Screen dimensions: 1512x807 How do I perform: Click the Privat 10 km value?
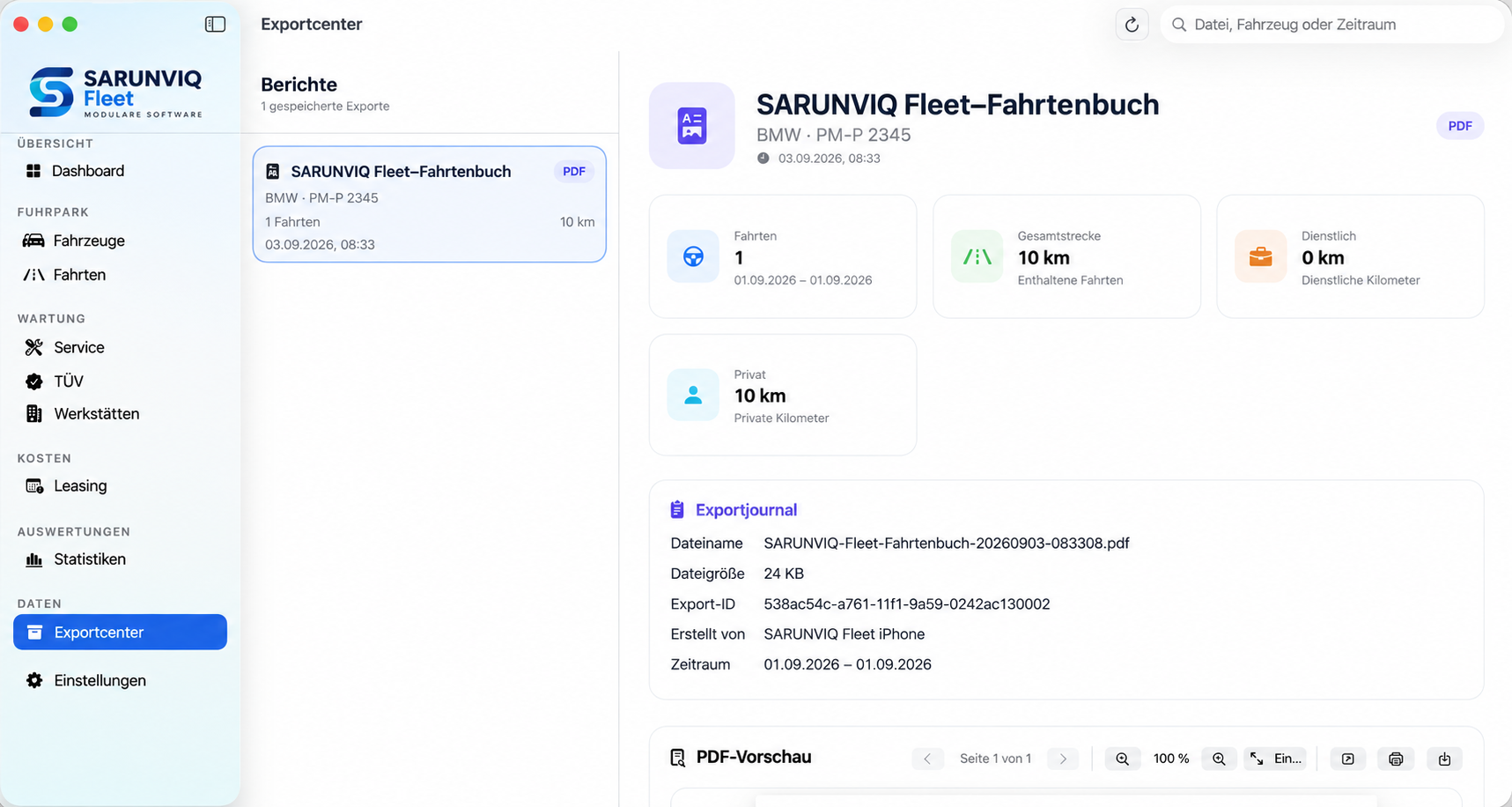(x=760, y=396)
